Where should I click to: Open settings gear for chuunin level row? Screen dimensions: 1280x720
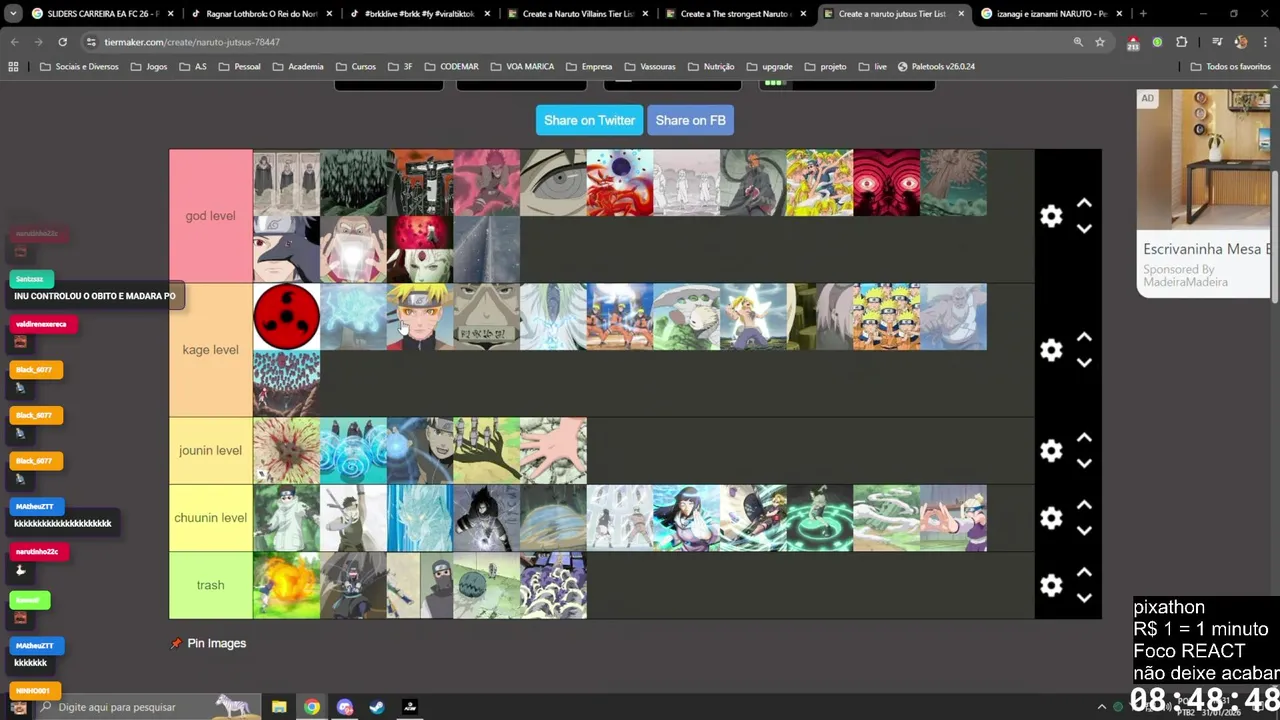(x=1051, y=518)
